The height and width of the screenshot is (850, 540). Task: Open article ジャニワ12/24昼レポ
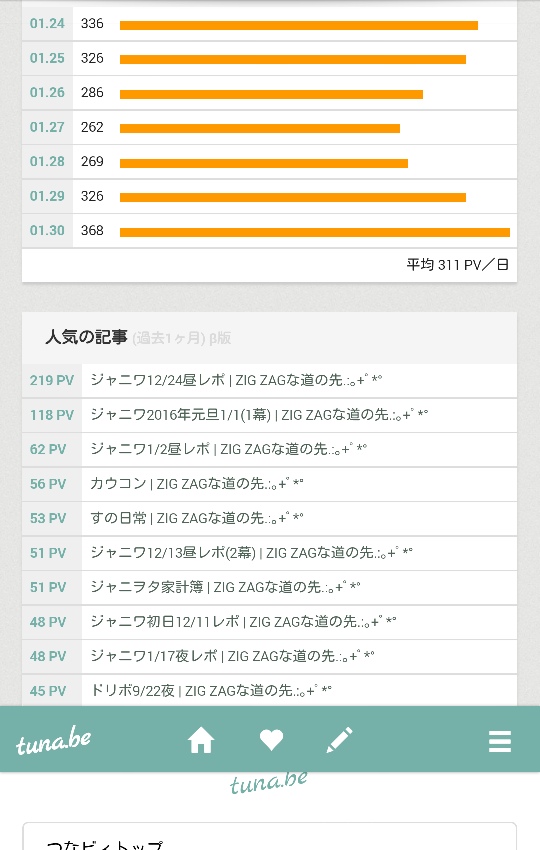tap(269, 381)
